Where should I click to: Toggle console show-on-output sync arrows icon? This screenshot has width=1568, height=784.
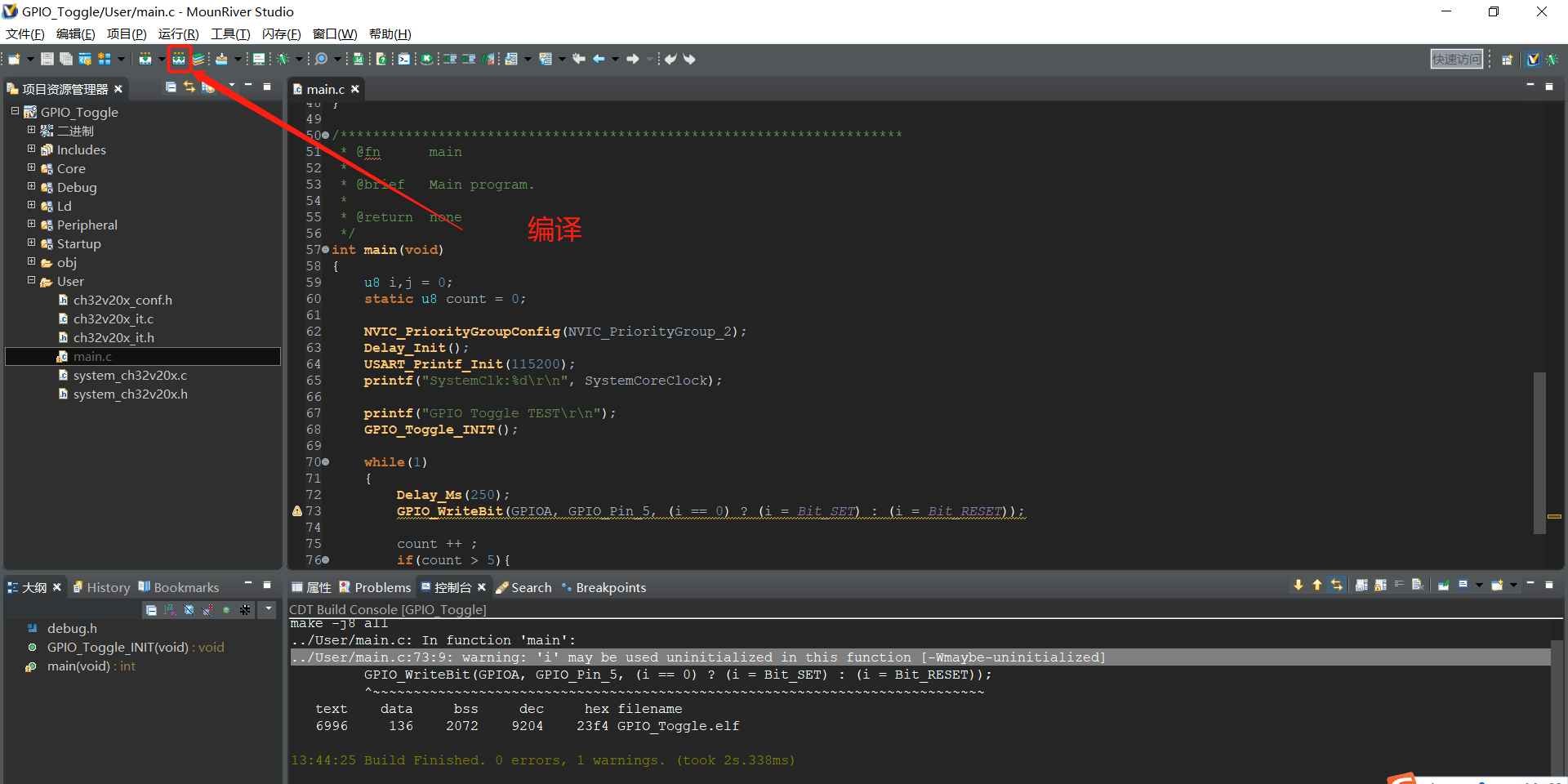[1337, 585]
